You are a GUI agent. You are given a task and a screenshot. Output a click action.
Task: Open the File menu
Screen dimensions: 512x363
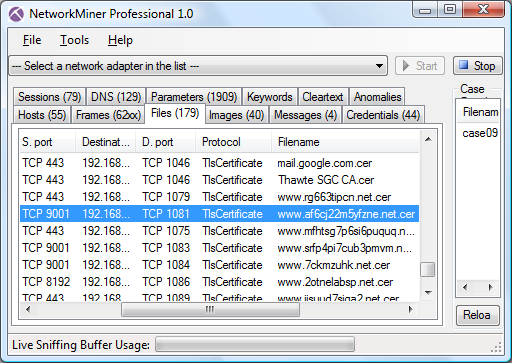pos(32,40)
